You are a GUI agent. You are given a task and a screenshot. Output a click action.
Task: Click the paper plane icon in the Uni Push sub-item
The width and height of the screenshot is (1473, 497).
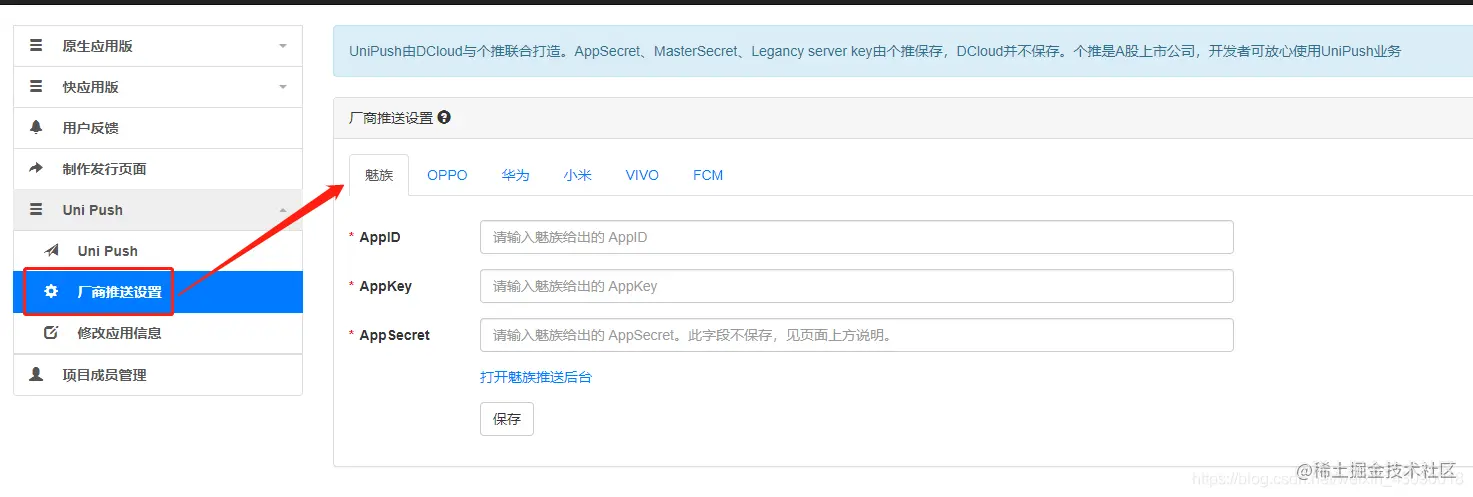pos(52,250)
